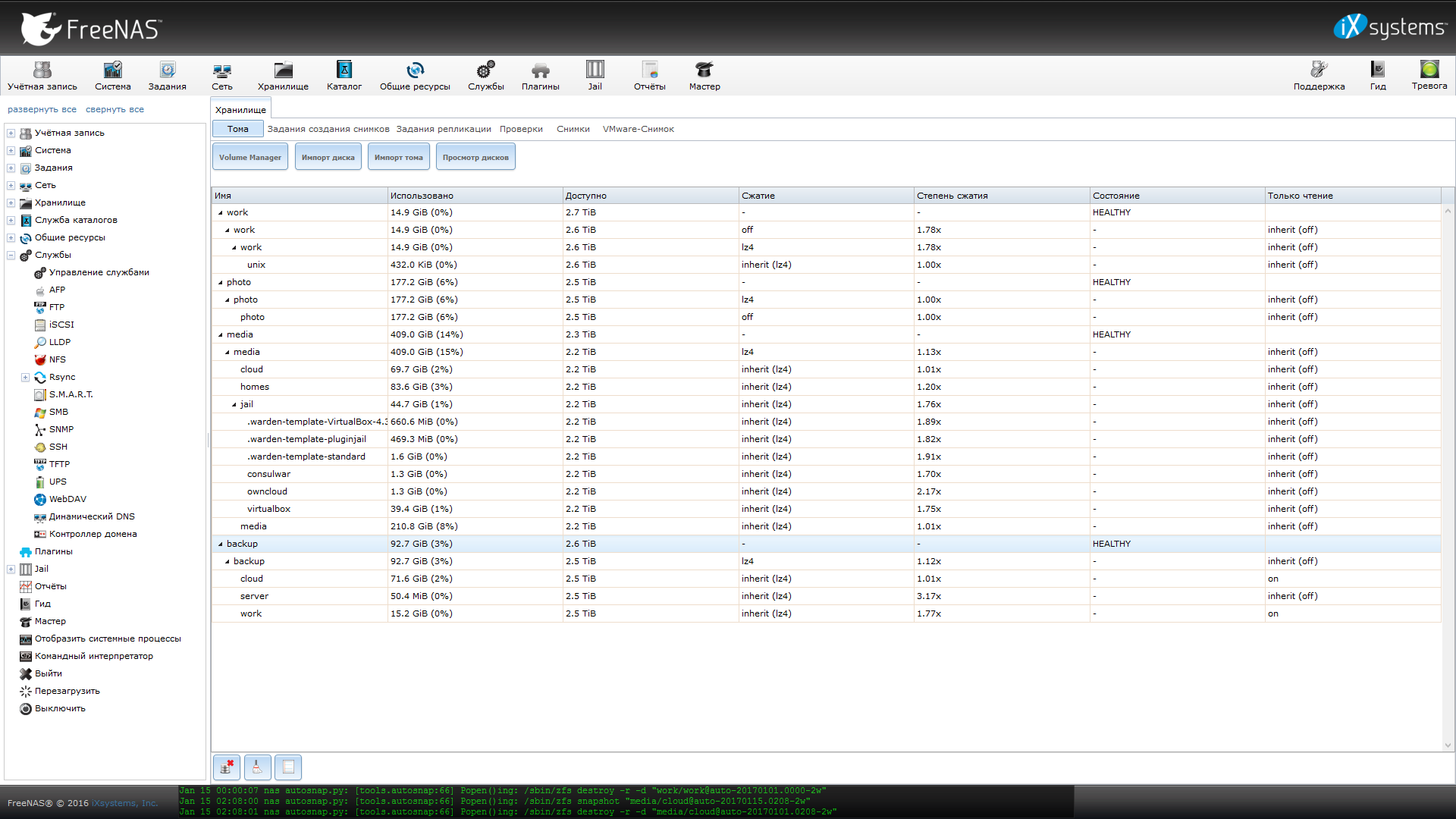Click the Volume Manager button

click(250, 157)
